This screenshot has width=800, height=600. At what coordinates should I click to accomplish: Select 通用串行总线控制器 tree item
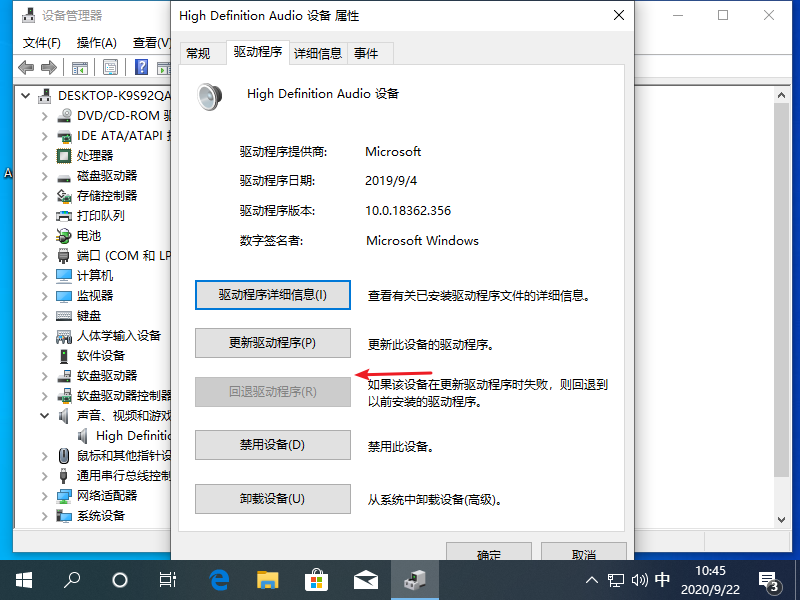point(123,476)
